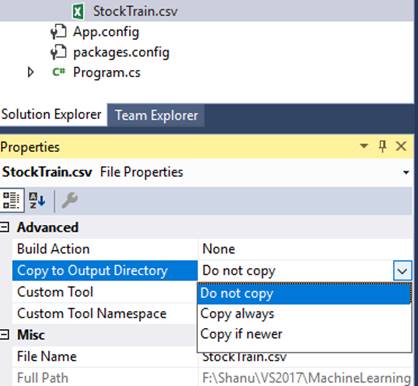Collapse the Advanced category
The height and width of the screenshot is (386, 418).
[4, 227]
